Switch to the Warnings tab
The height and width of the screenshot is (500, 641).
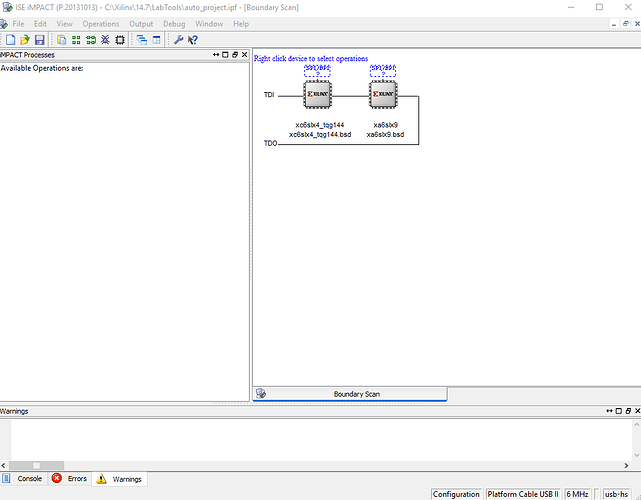click(119, 479)
